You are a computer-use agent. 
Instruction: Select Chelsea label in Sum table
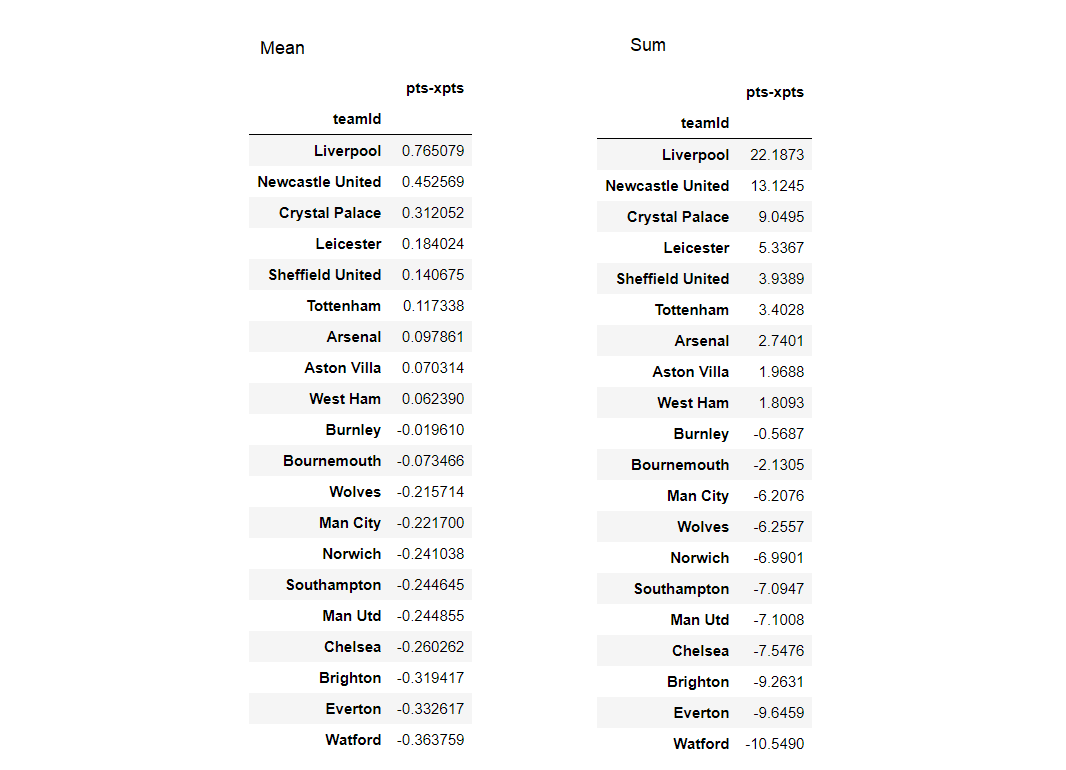(x=700, y=651)
